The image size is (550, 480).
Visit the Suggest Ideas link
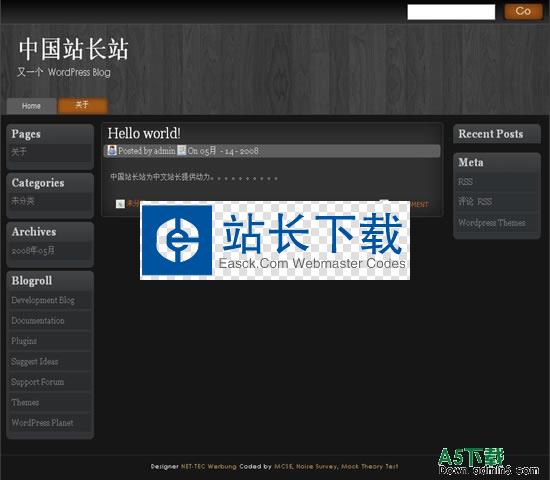(35, 361)
